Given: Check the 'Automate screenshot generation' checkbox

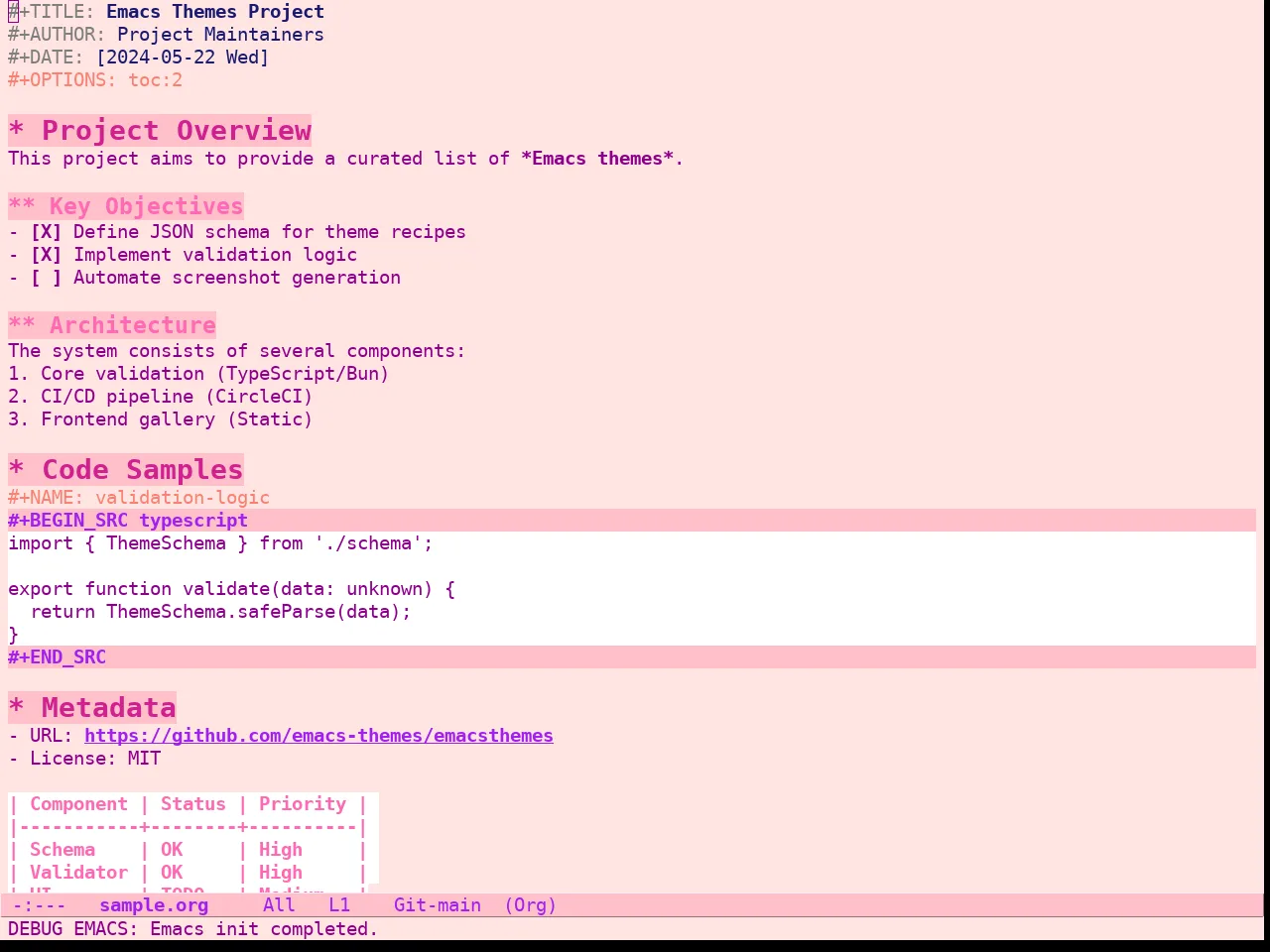Looking at the screenshot, I should 46,278.
